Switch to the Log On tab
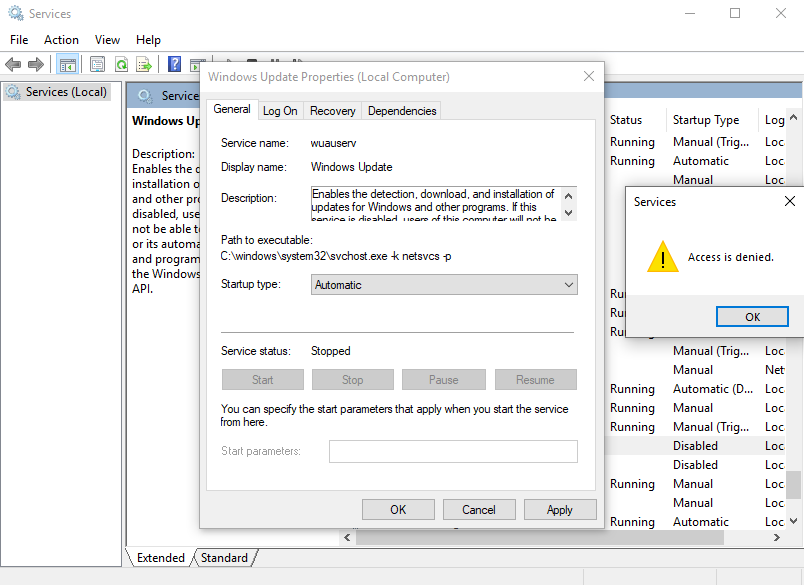804x585 pixels. pyautogui.click(x=280, y=111)
